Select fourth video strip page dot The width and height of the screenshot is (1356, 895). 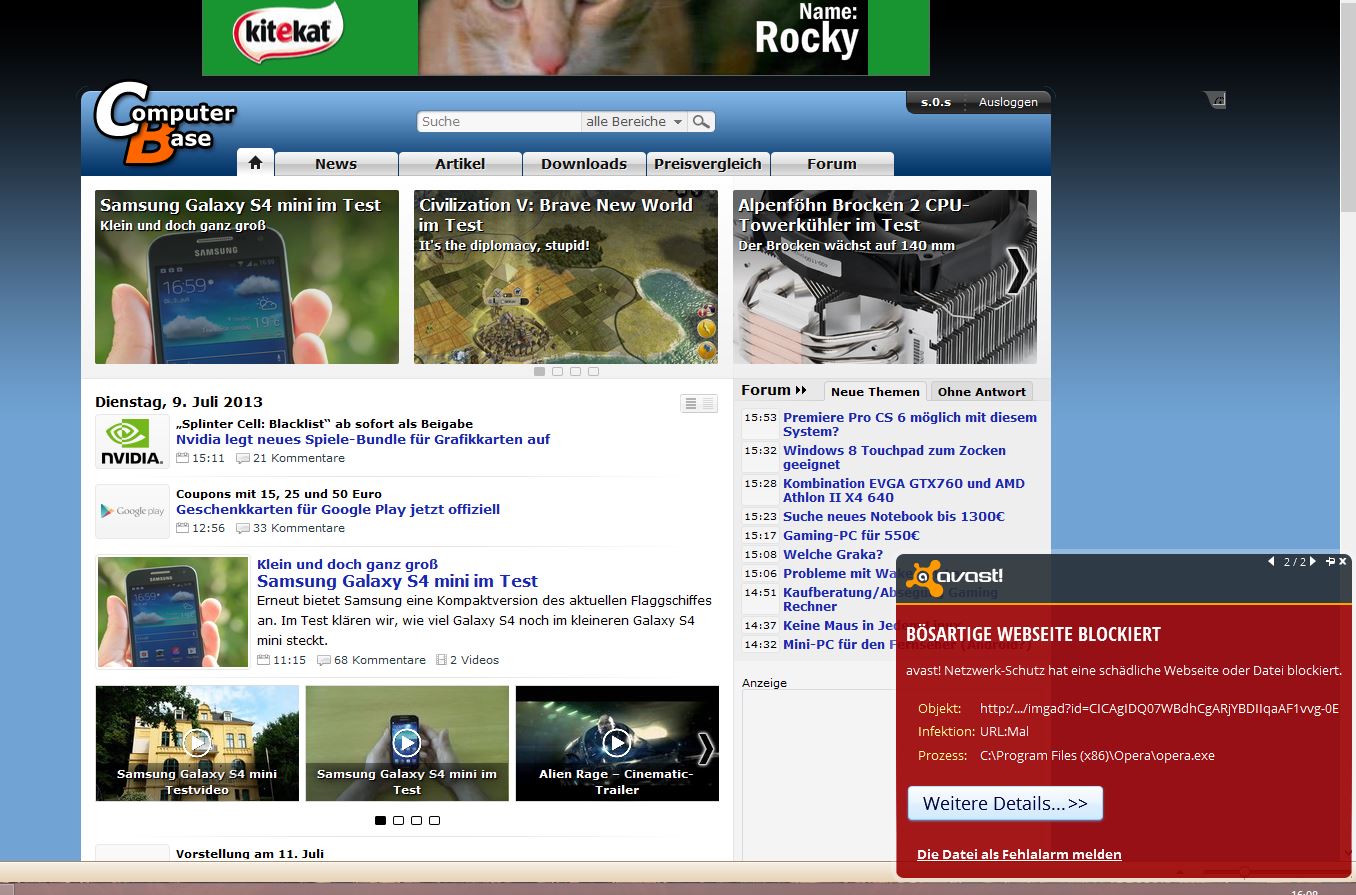[x=434, y=820]
